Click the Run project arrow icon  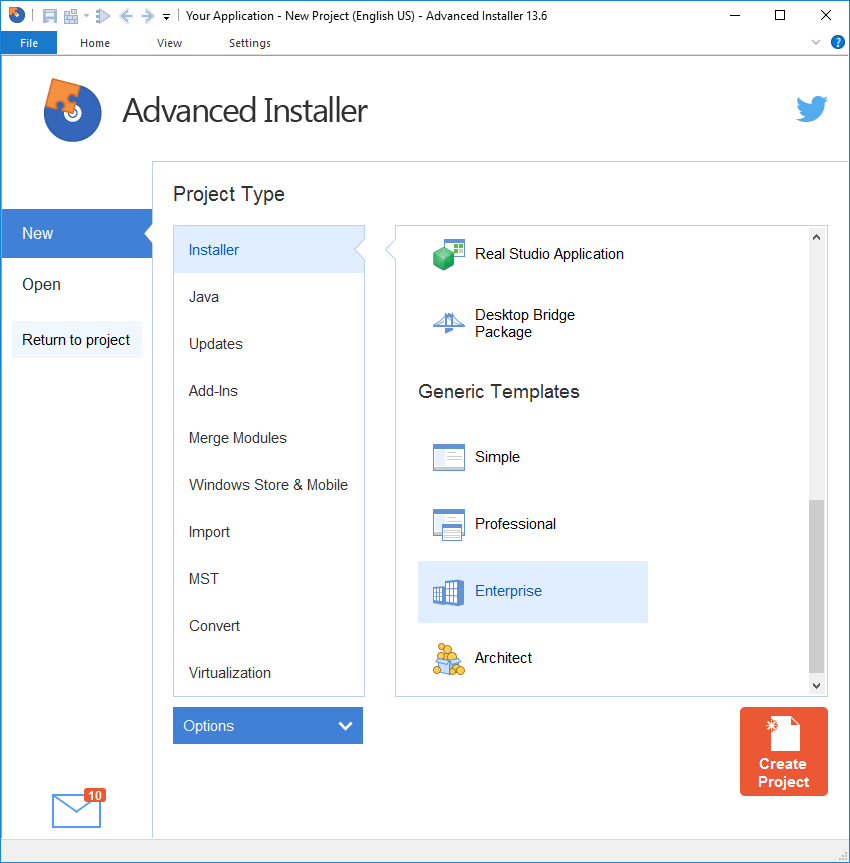pos(104,15)
